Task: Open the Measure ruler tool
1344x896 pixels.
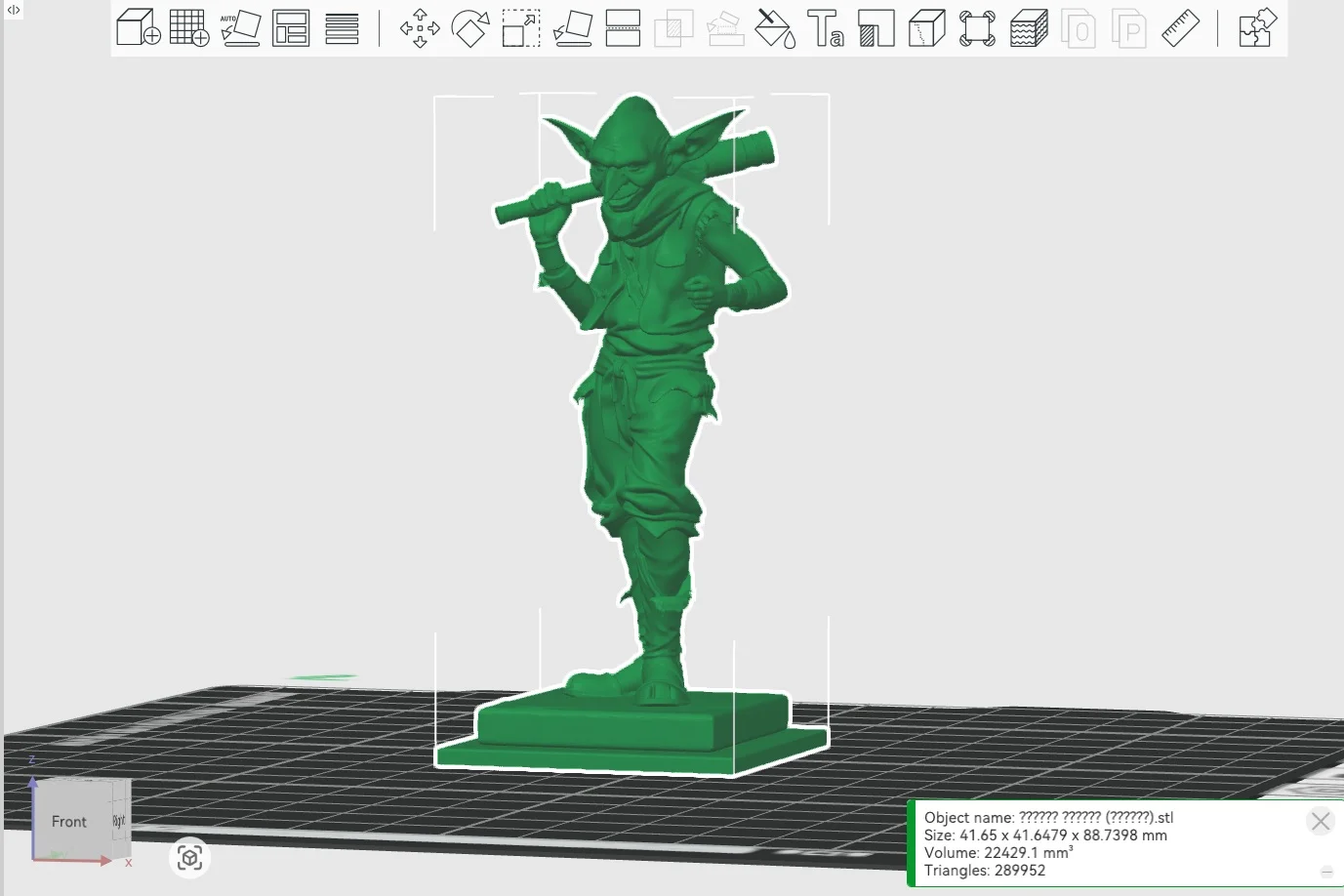Action: [1180, 27]
